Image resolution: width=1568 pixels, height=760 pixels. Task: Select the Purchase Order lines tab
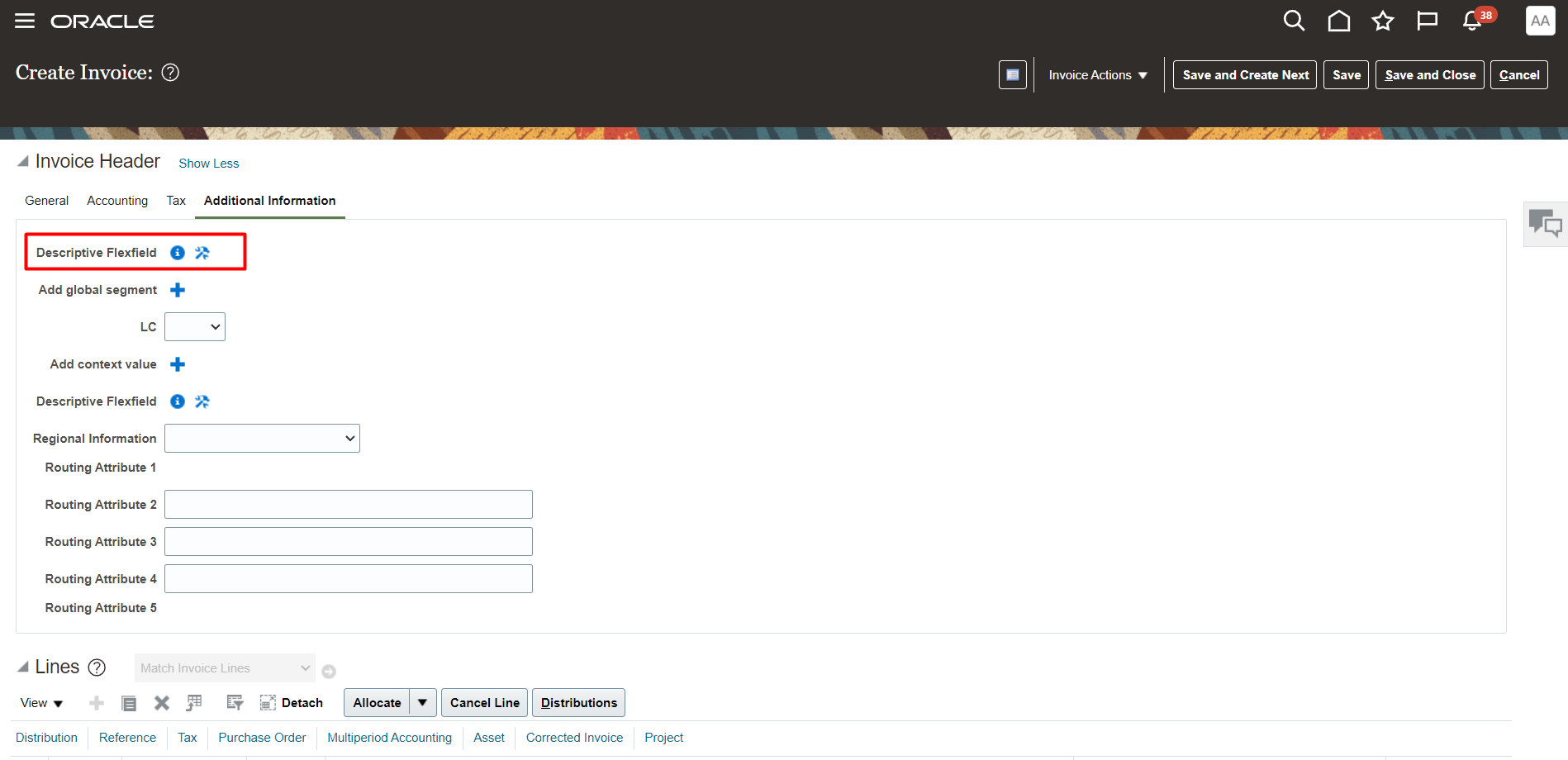pyautogui.click(x=262, y=737)
